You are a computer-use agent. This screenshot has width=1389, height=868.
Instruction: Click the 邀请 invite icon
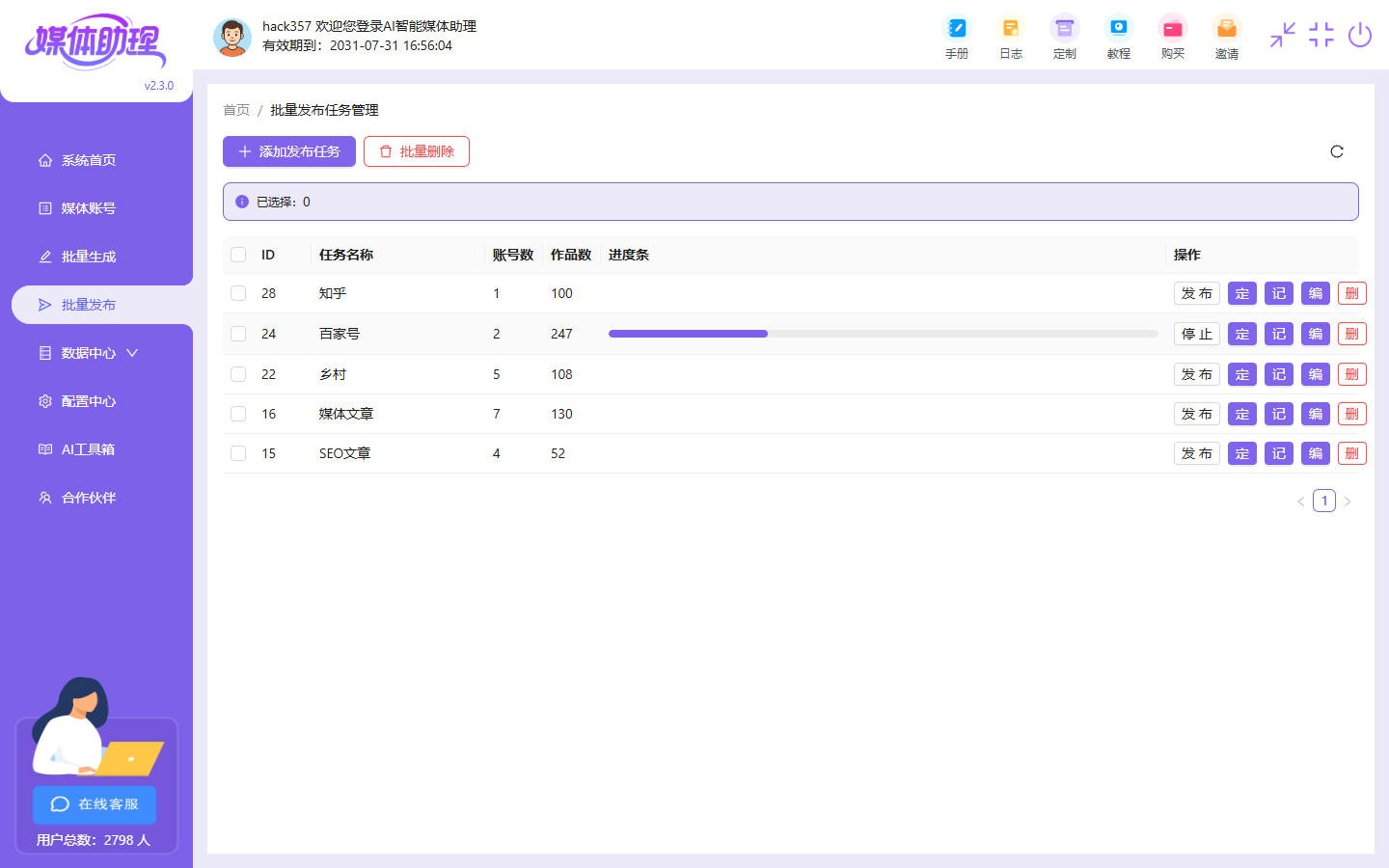click(1226, 30)
